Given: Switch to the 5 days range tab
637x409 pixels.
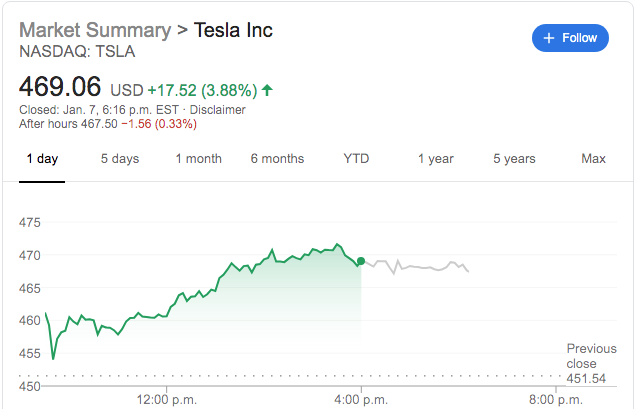Looking at the screenshot, I should coord(120,159).
